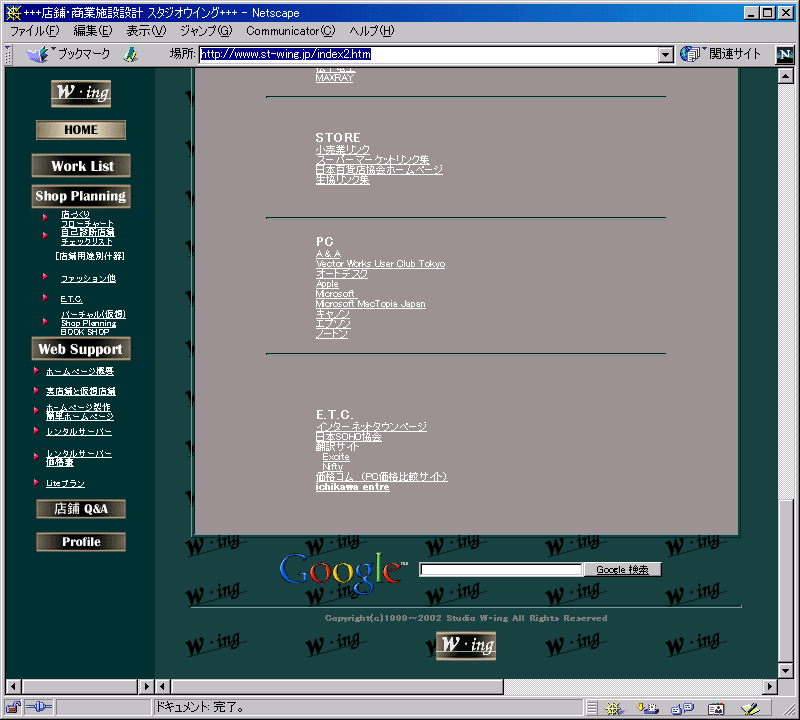800x720 pixels.
Task: Click the W-ing logo atop the sidebar
Action: coord(81,93)
